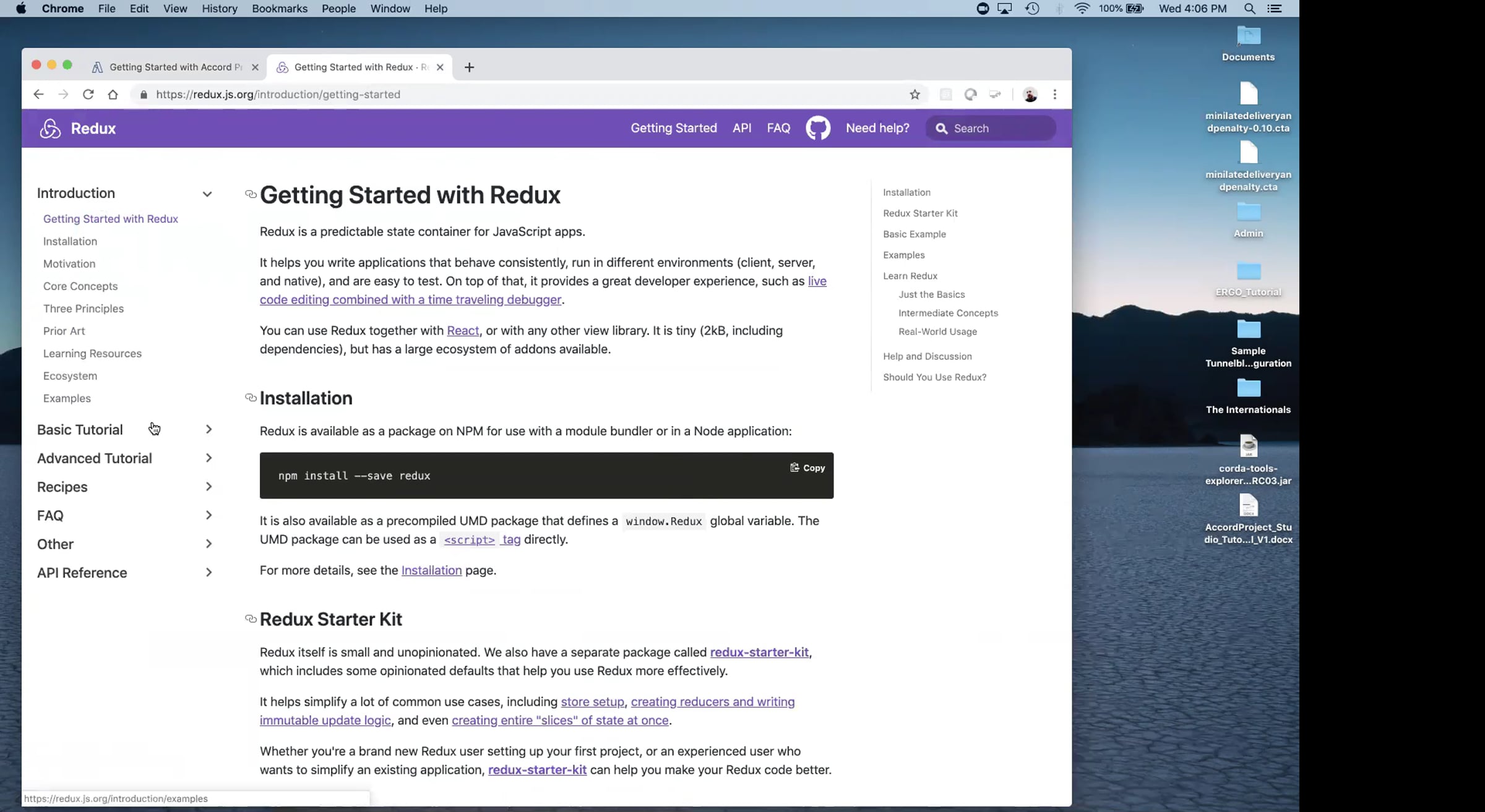Bookmark this page with the star icon
1485x812 pixels.
click(915, 94)
